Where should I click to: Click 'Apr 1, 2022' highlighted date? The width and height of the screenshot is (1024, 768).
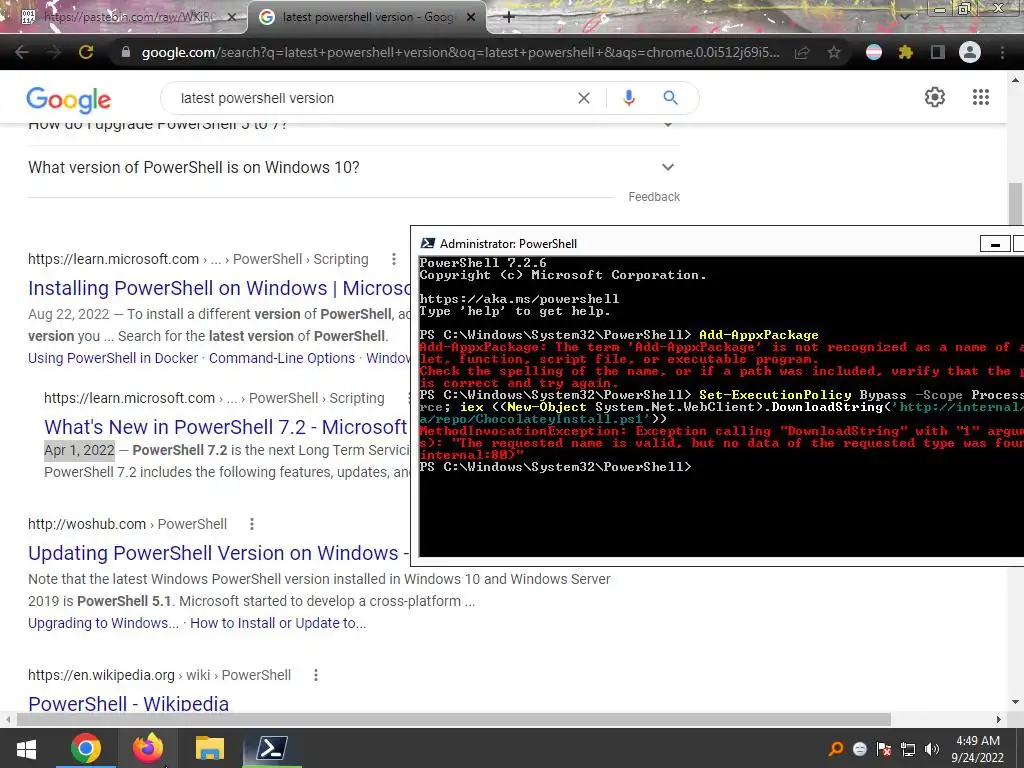79,450
